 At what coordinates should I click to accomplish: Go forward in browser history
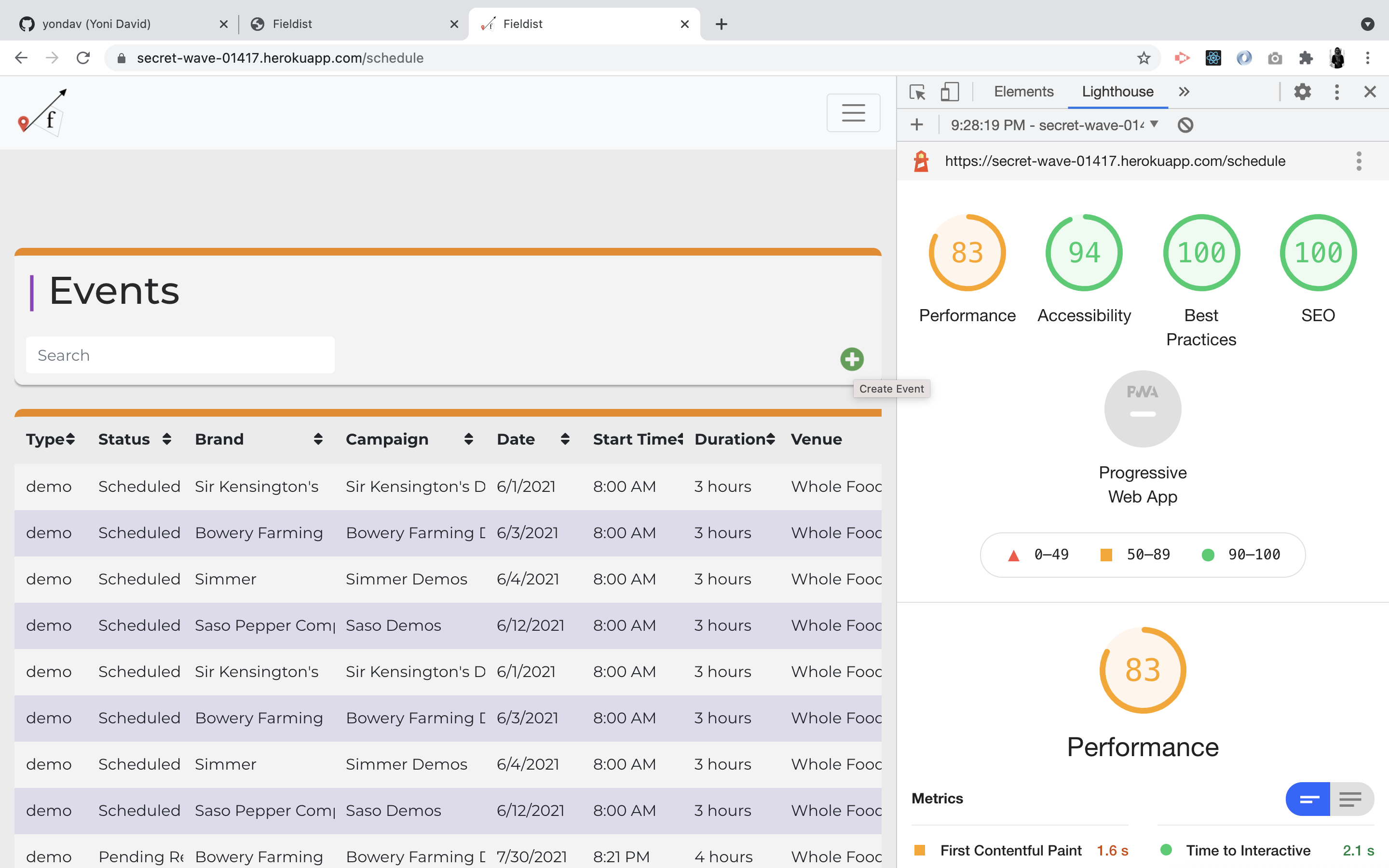(52, 58)
